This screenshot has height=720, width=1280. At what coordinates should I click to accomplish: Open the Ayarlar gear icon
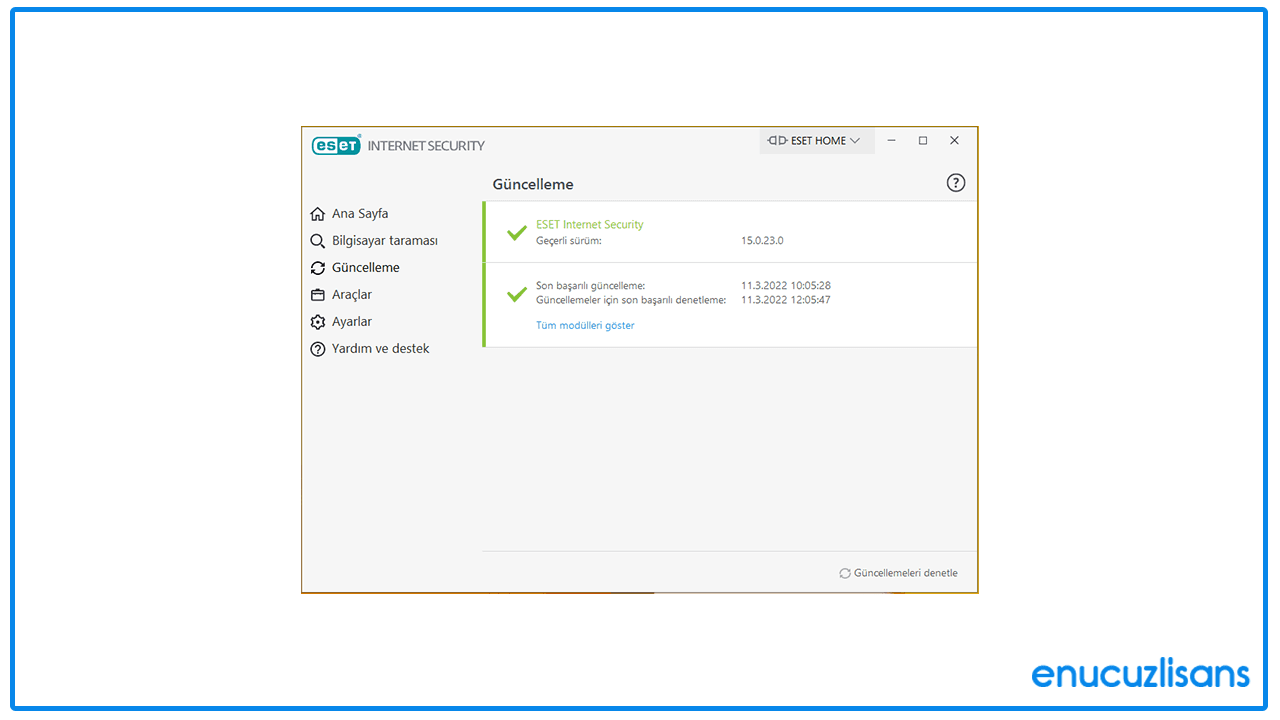point(317,321)
